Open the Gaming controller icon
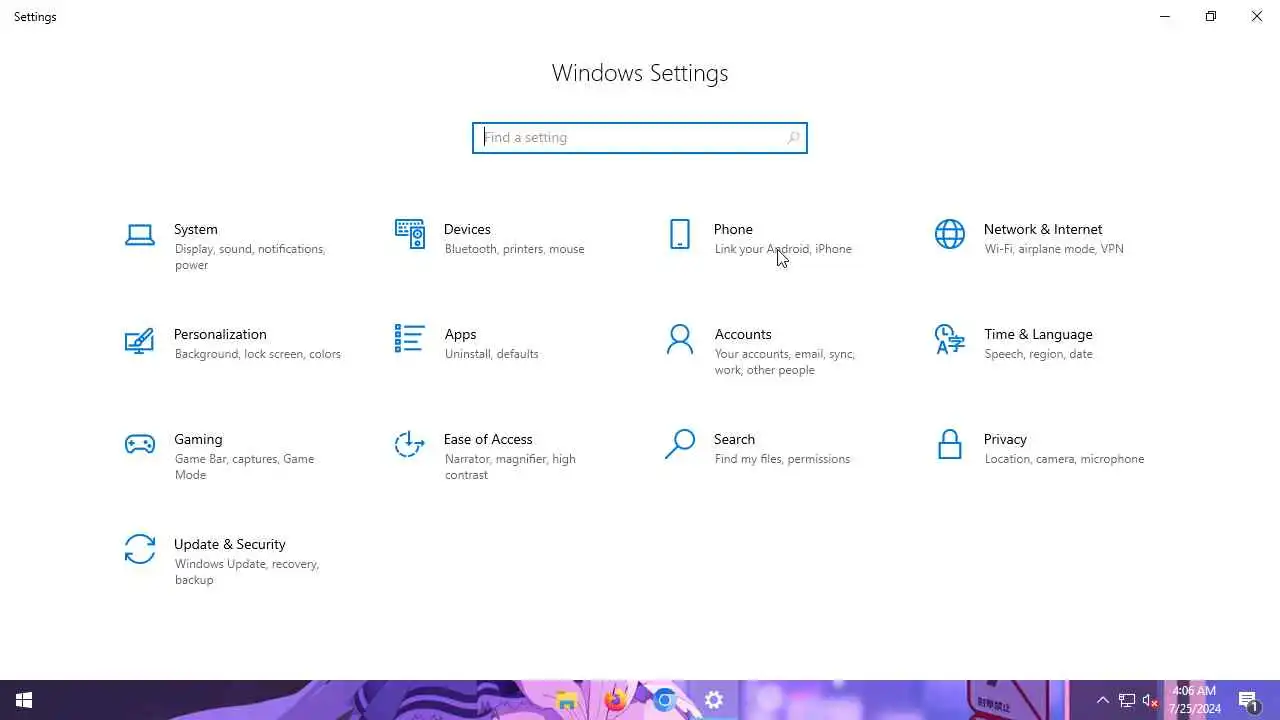The width and height of the screenshot is (1280, 720). tap(140, 444)
